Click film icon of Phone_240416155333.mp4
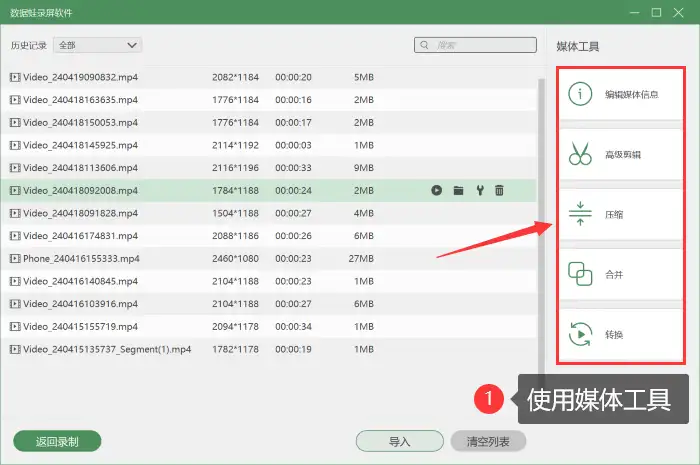The image size is (700, 465). pos(15,258)
